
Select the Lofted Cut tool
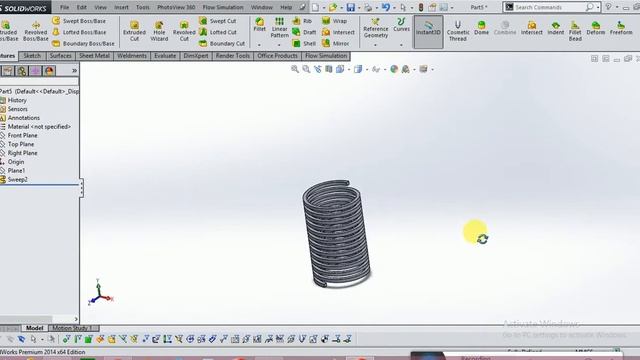coord(218,32)
